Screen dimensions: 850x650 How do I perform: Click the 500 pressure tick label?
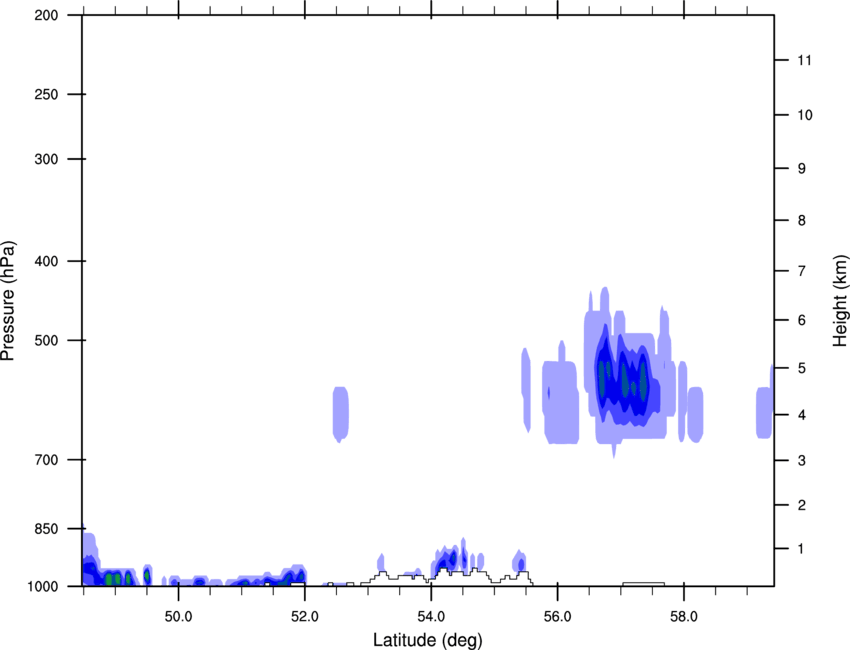coord(46,340)
